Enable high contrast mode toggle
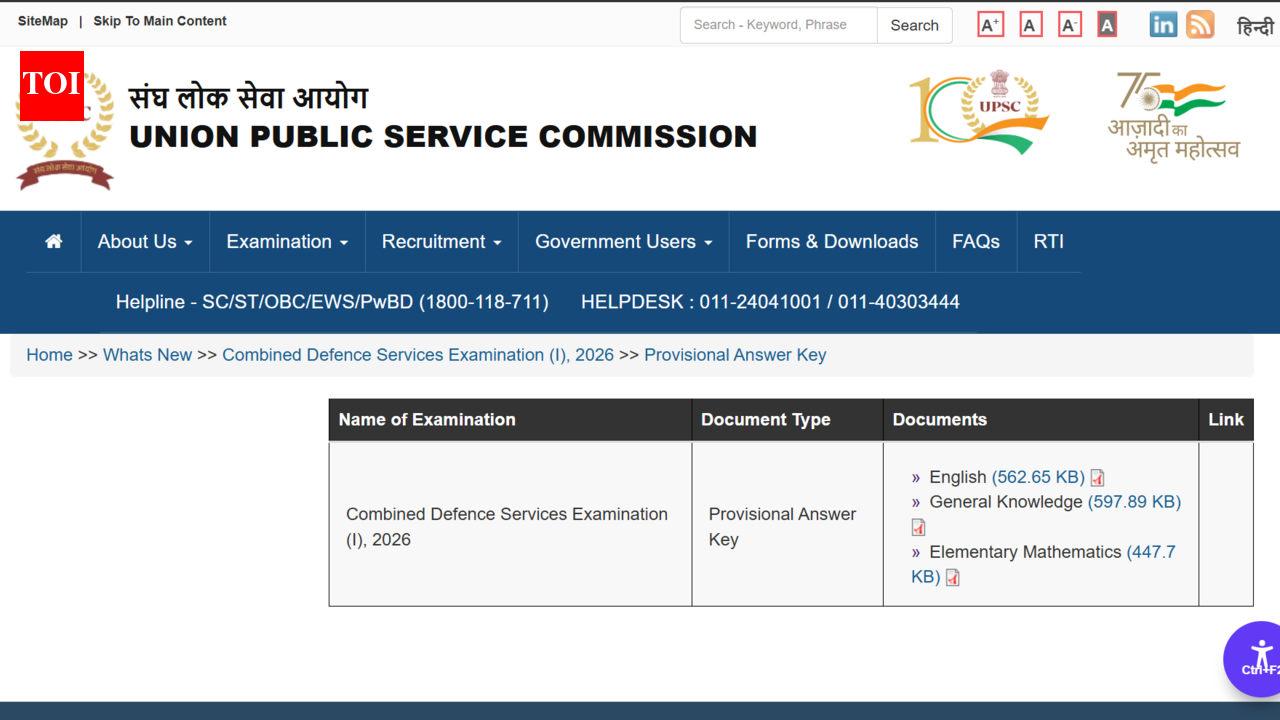 pos(1107,24)
